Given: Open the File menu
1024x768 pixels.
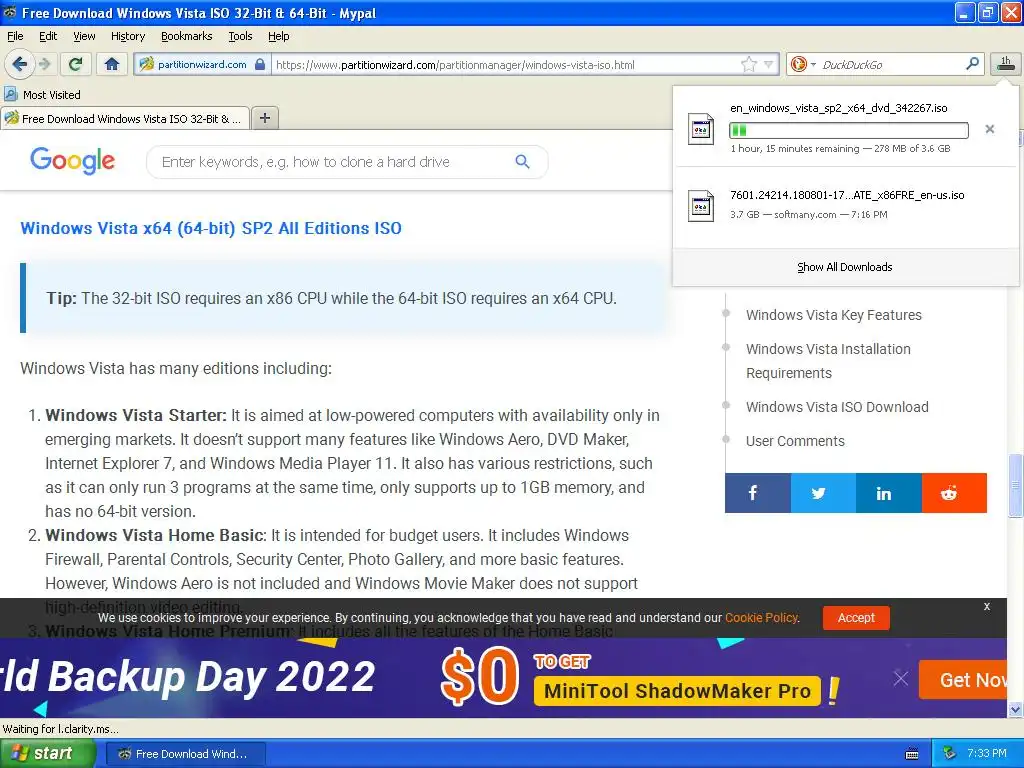Looking at the screenshot, I should point(15,36).
